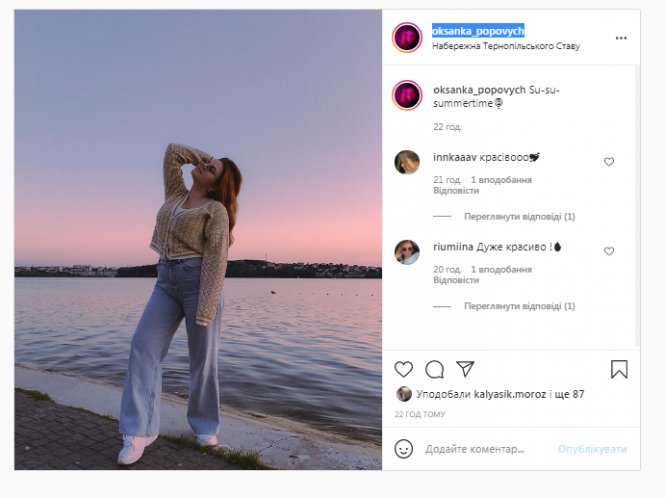The image size is (665, 498).
Task: Reply to innkaaav's comment via Відповісти
Action: pos(449,190)
